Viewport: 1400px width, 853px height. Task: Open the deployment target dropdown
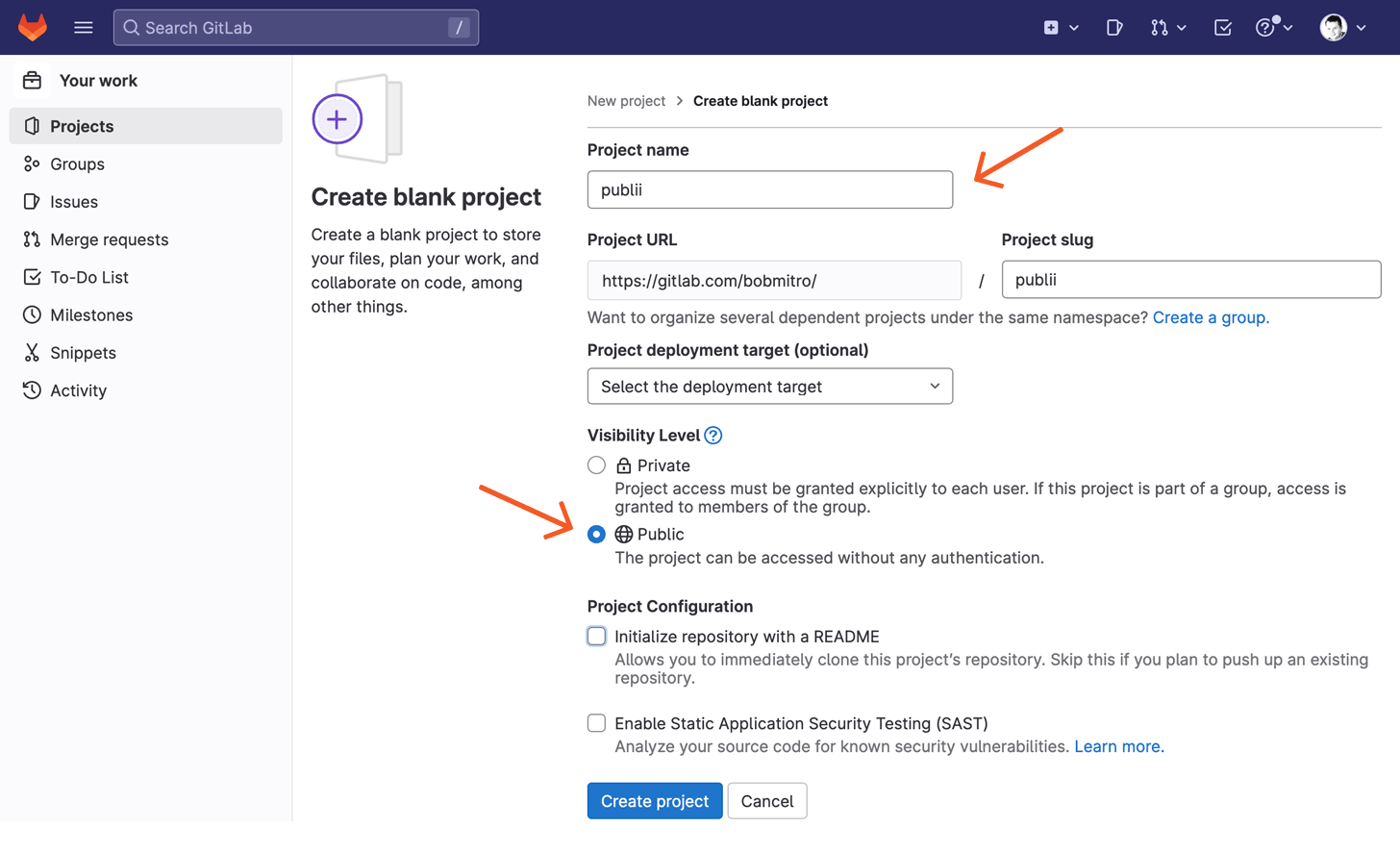pyautogui.click(x=769, y=386)
